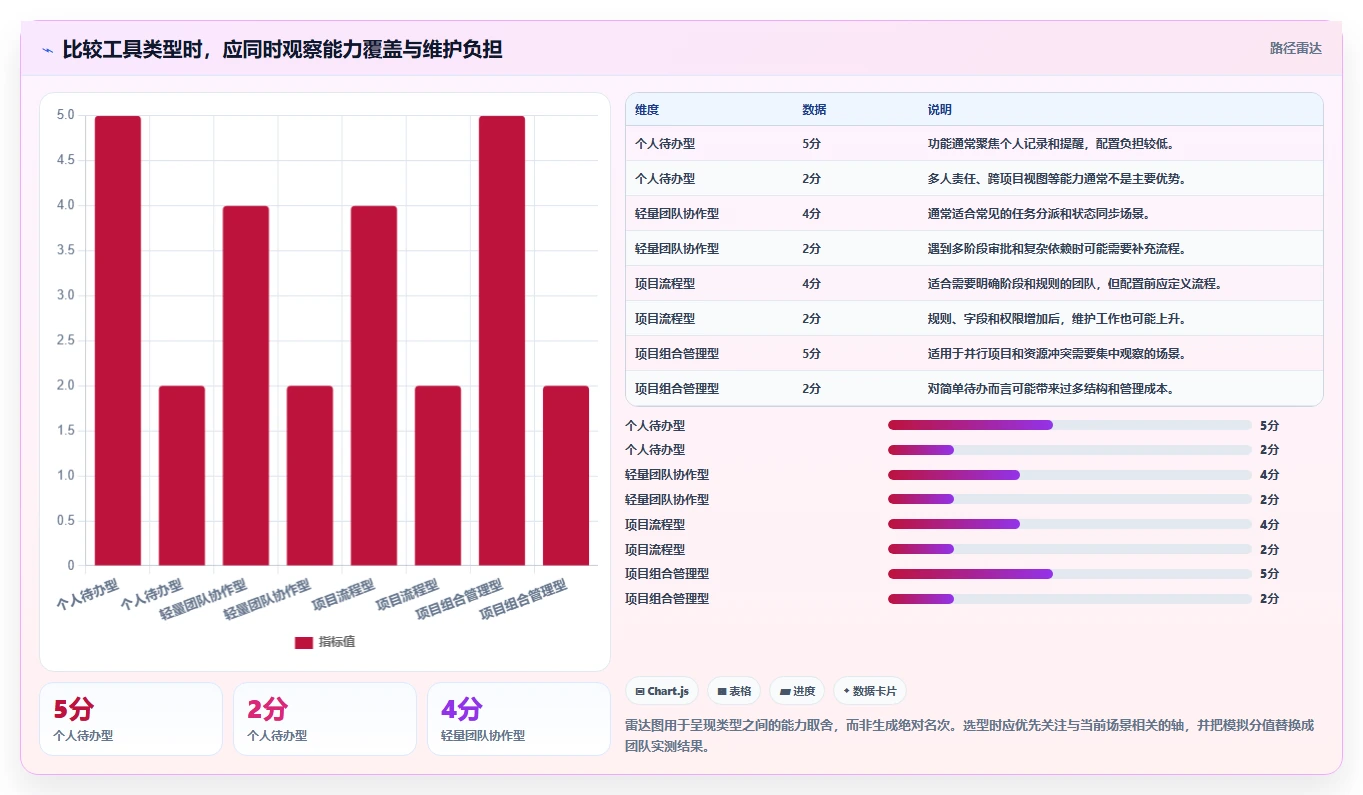Click the 4分 cell in the 项目流程型 table row
This screenshot has height=795, width=1363.
811,284
